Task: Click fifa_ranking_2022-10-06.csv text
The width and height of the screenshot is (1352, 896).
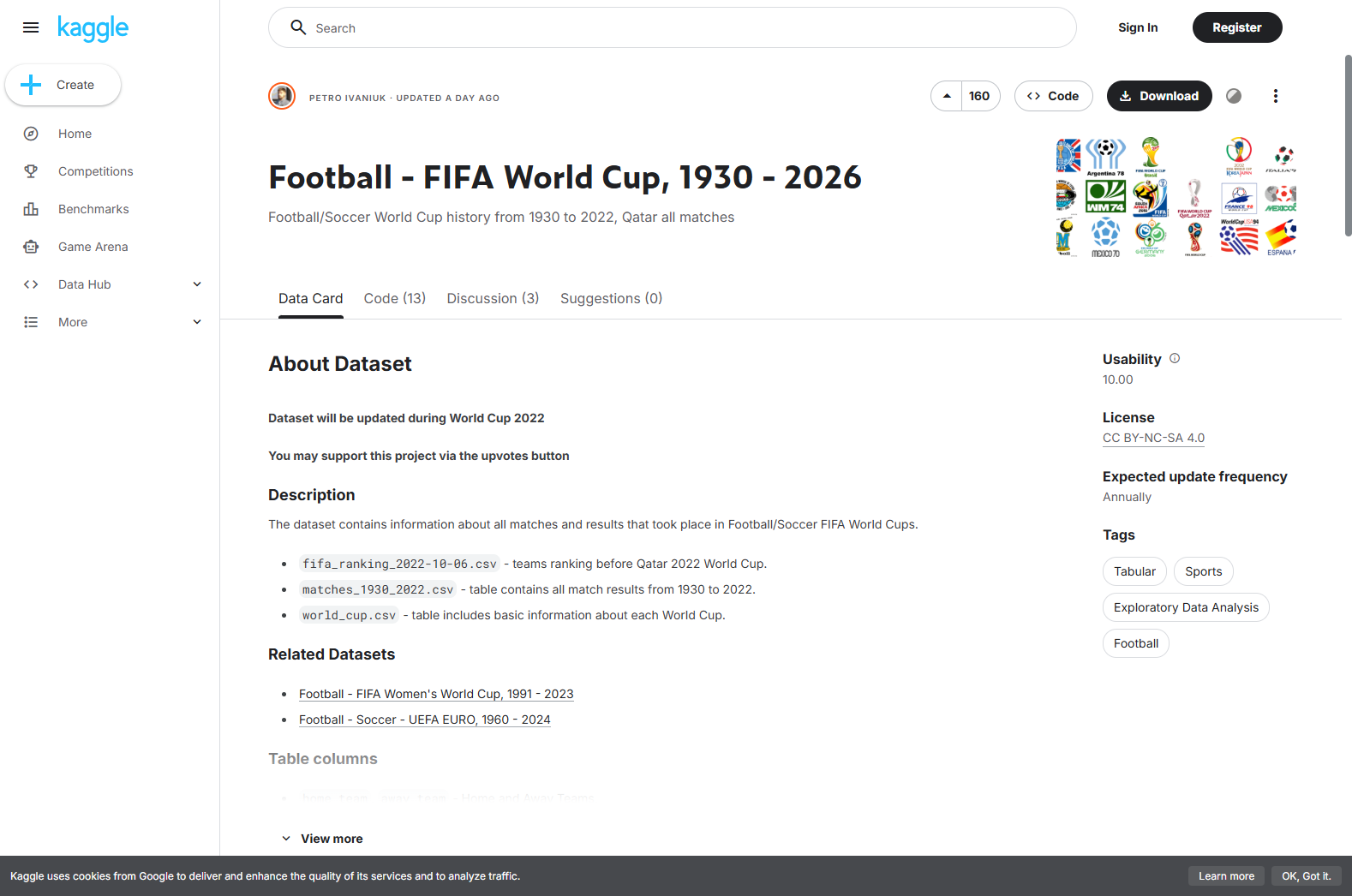Action: tap(399, 564)
